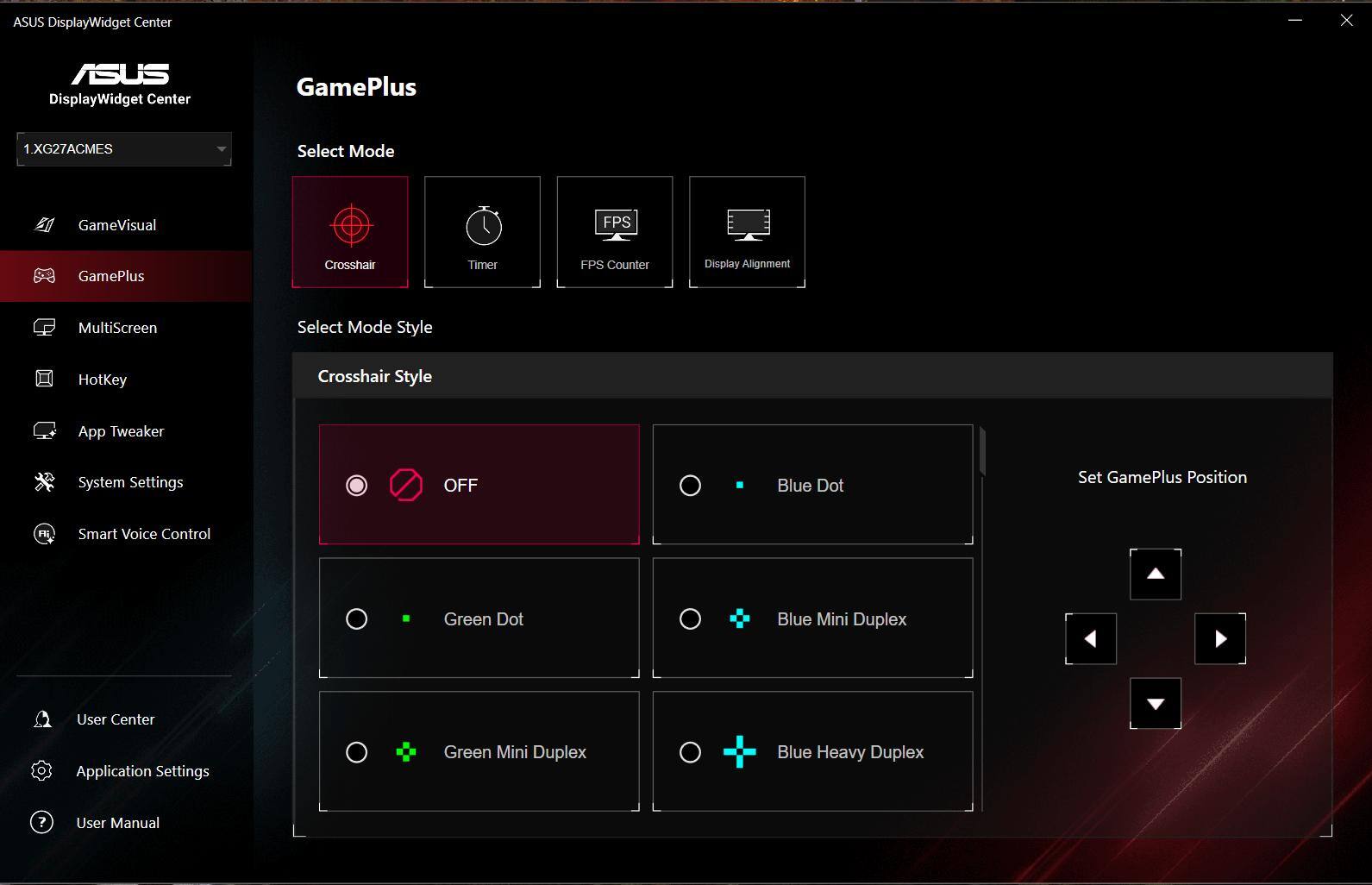This screenshot has height=885, width=1372.
Task: Open the App Tweaker page
Action: (121, 431)
